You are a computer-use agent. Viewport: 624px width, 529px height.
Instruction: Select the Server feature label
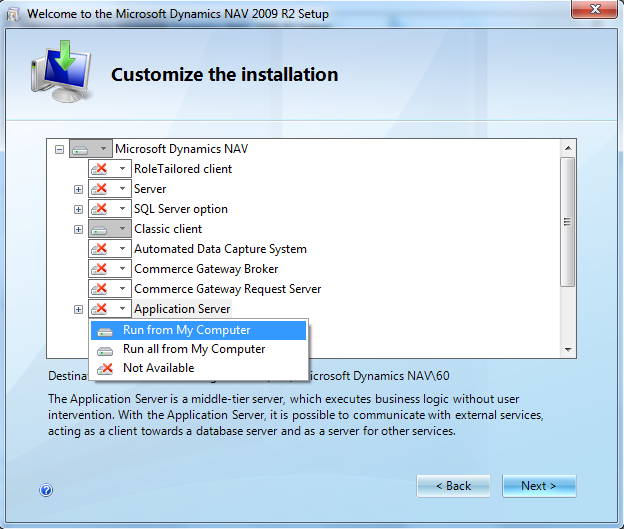coord(150,189)
